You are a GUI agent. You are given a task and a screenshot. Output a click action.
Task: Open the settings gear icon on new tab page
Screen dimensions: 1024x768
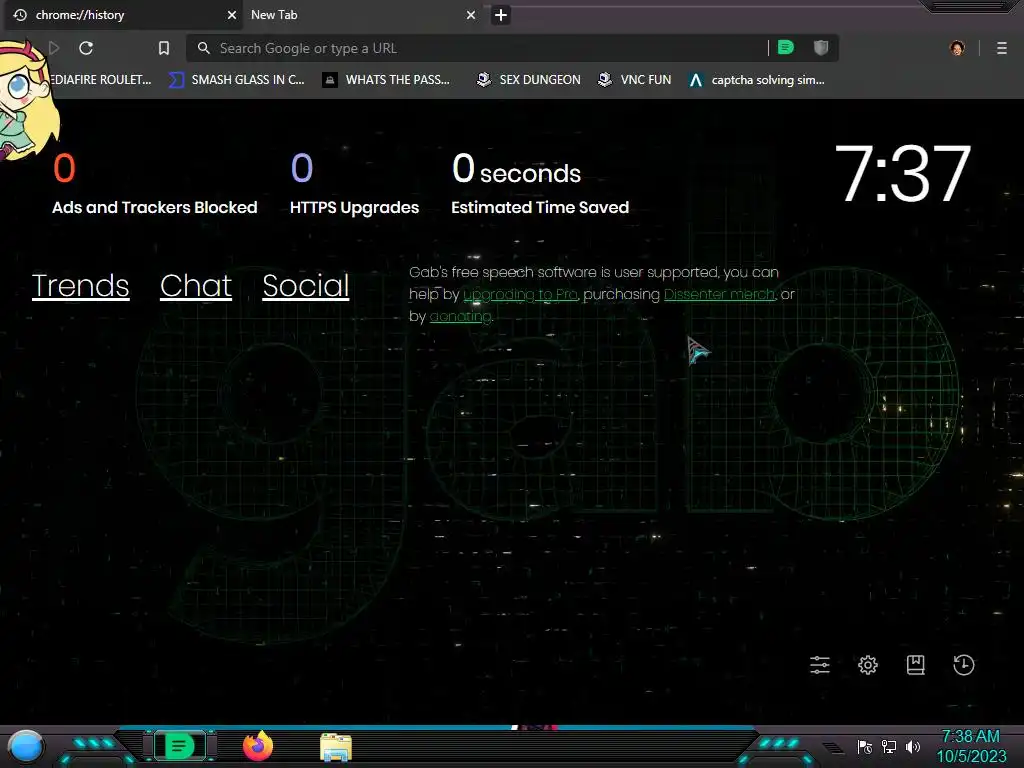pyautogui.click(x=868, y=665)
